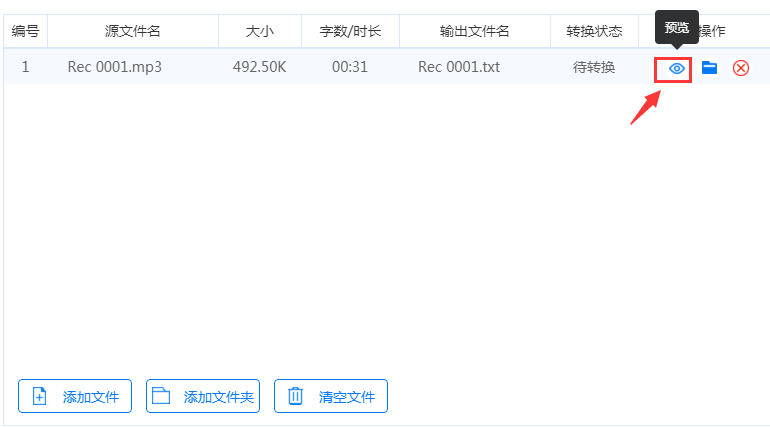770x427 pixels.
Task: Open output folder for Rec 0001.mp3
Action: point(709,68)
